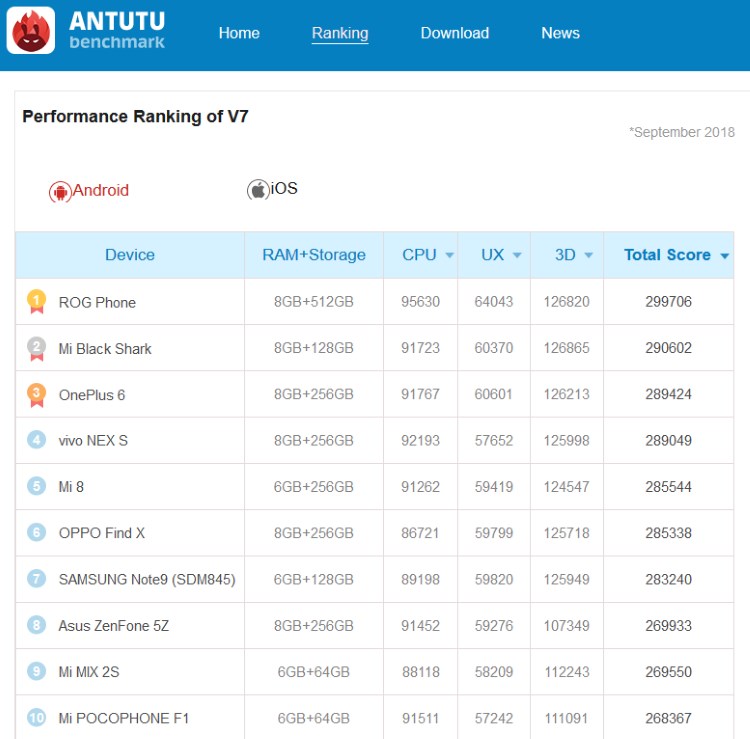Click the RAM+Storage column header
Viewport: 750px width, 739px height.
314,254
